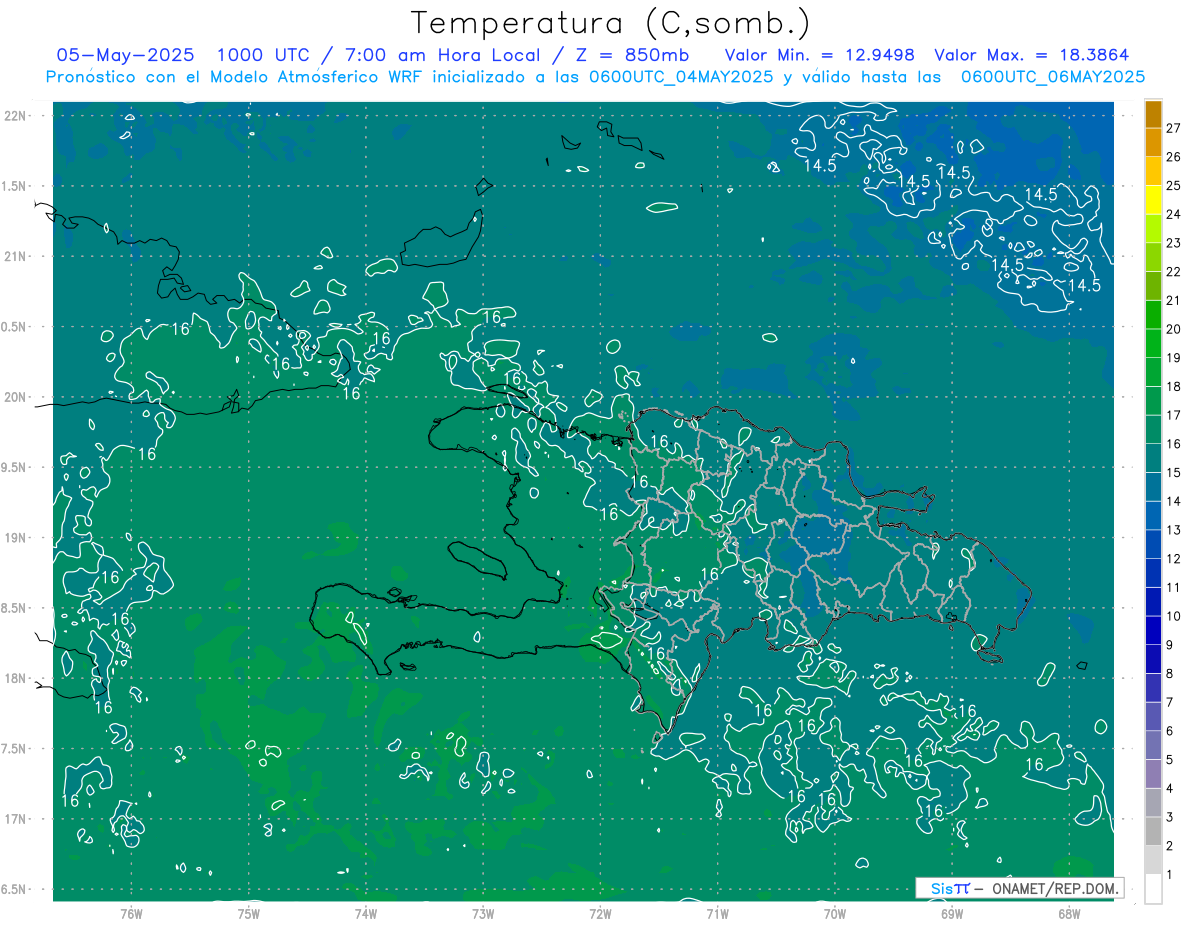Click color legend value '26'

coord(1174,157)
